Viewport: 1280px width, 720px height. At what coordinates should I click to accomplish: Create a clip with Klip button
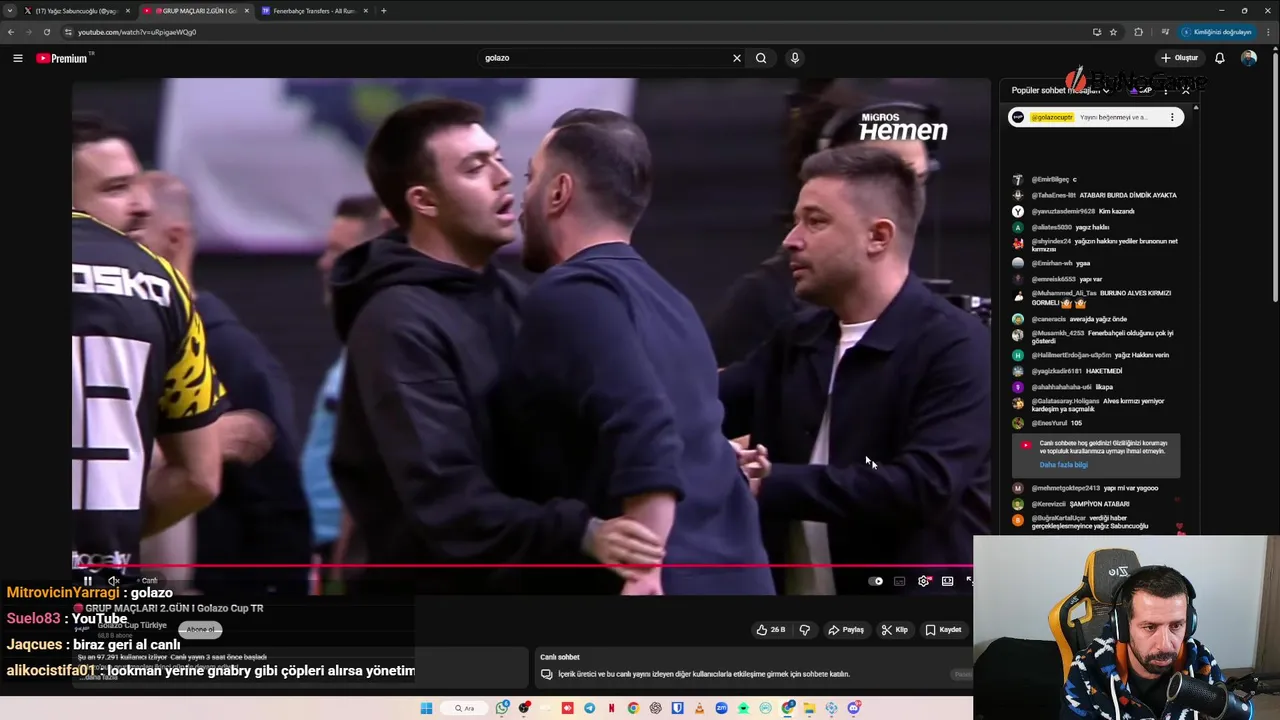pyautogui.click(x=895, y=630)
